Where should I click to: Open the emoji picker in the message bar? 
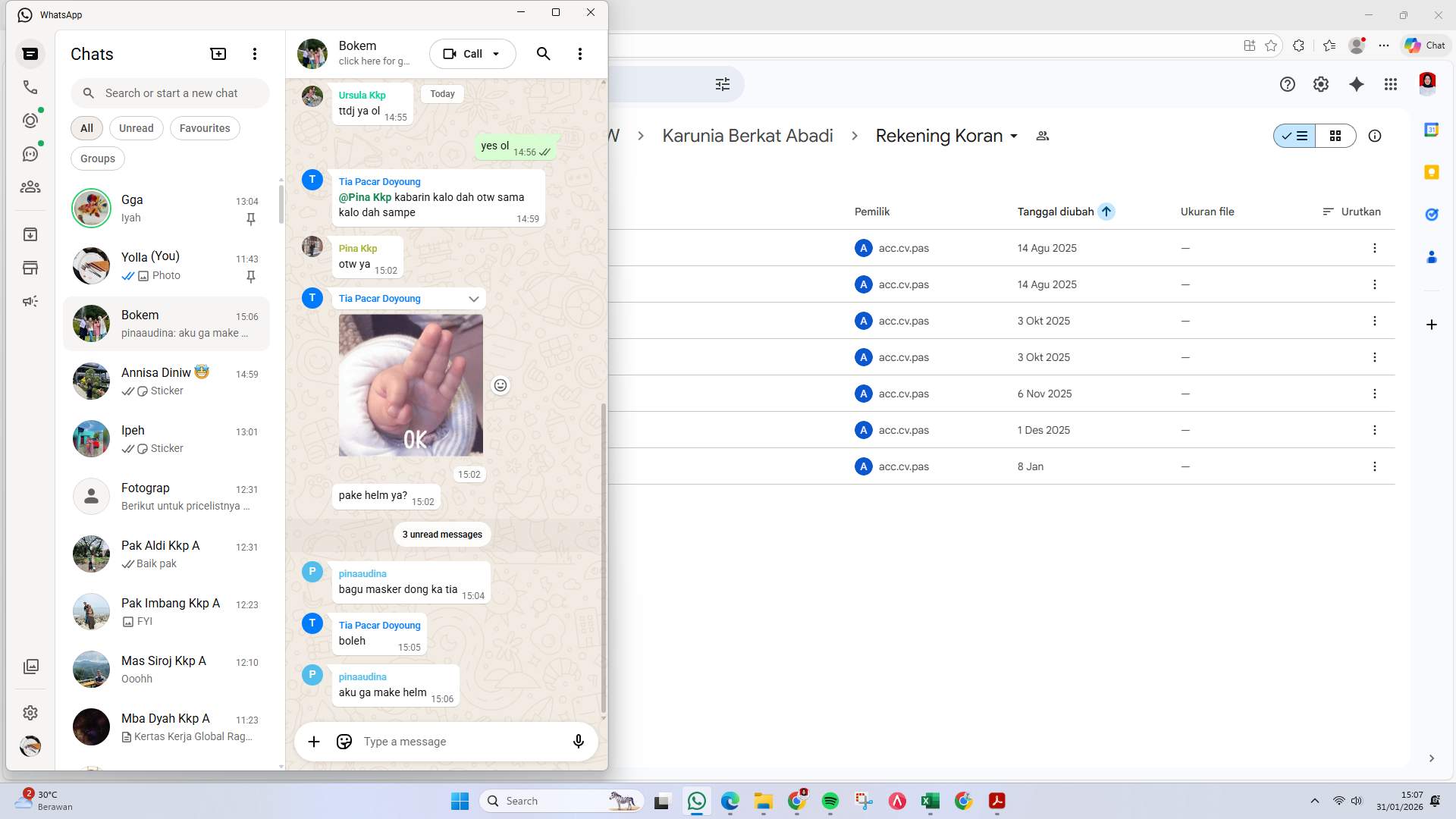pos(344,742)
